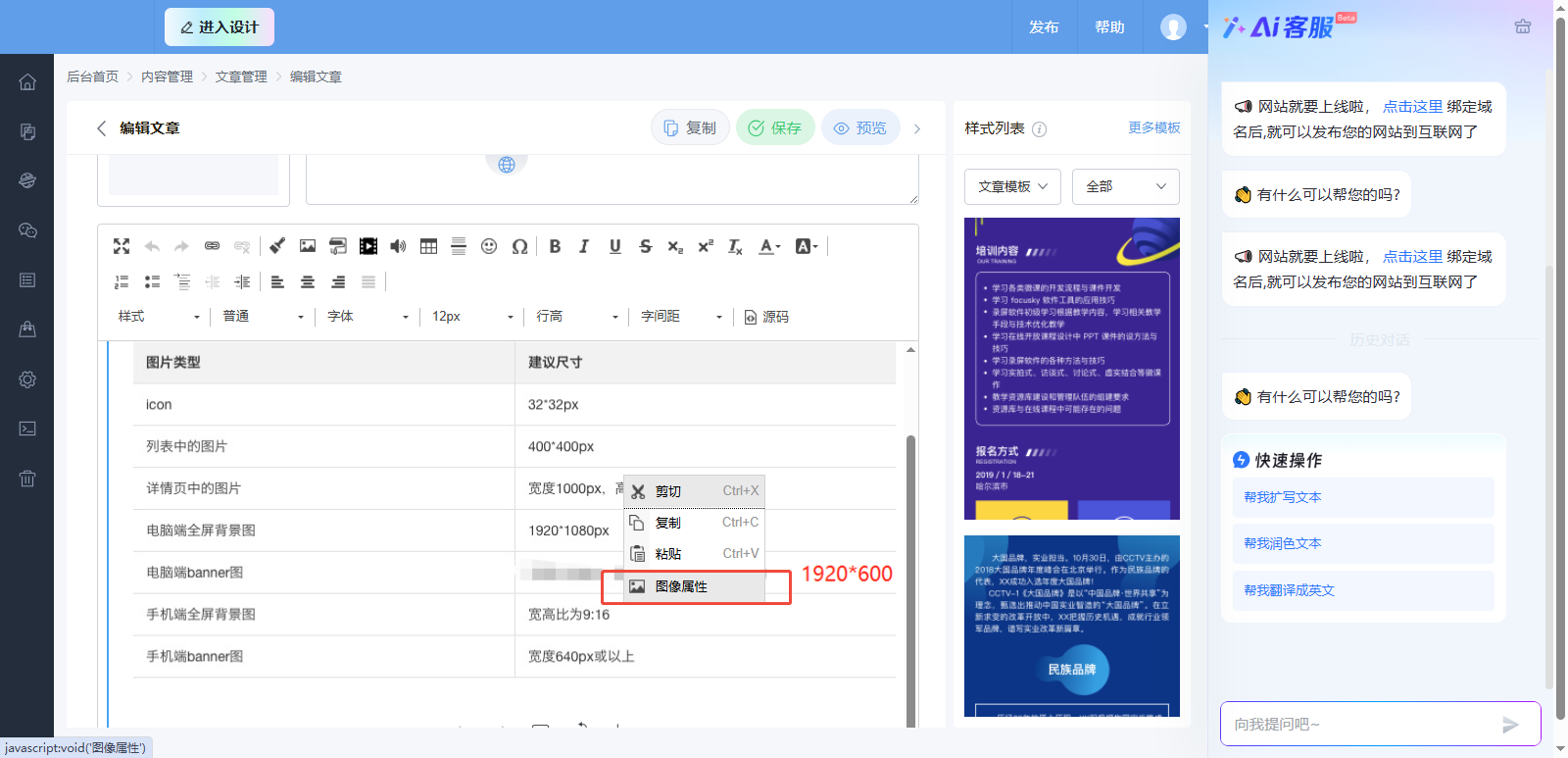Click the user avatar in top bar
The width and height of the screenshot is (1568, 758).
pos(1173,27)
